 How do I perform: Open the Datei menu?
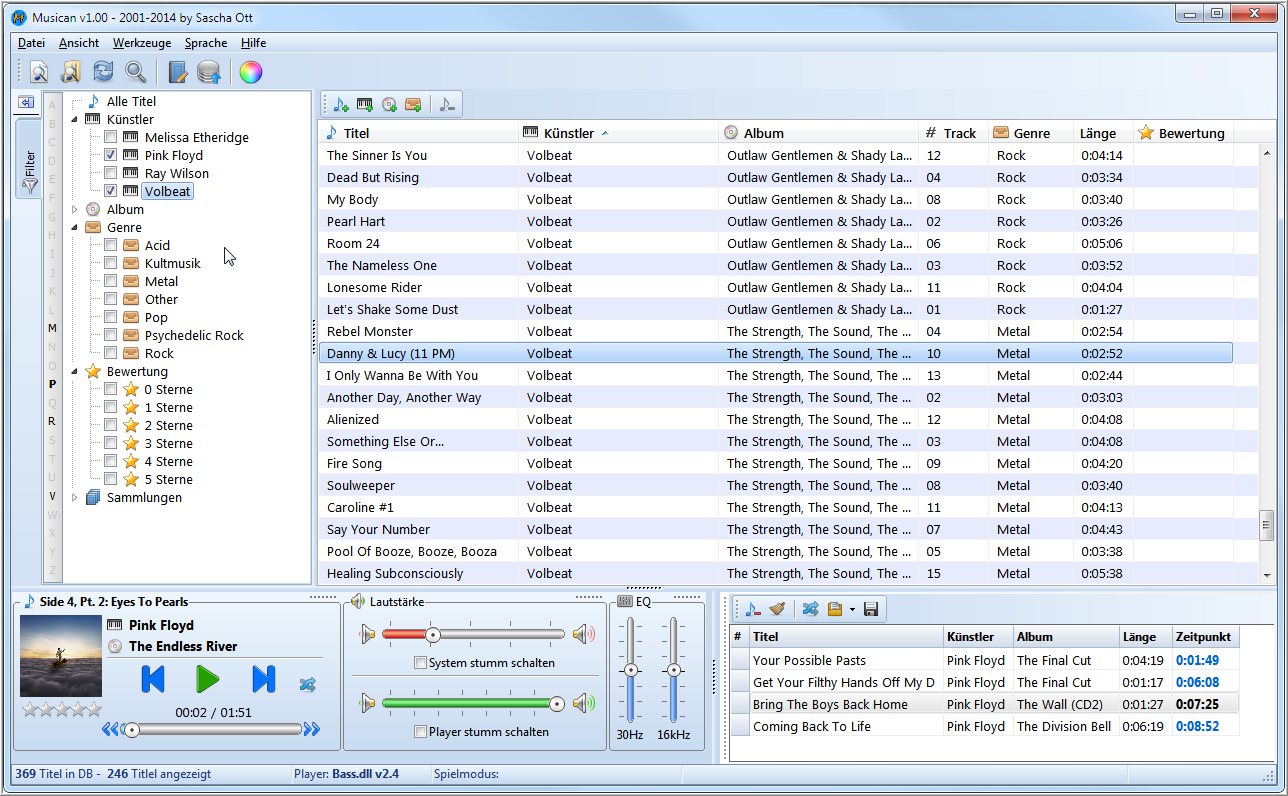pos(31,43)
